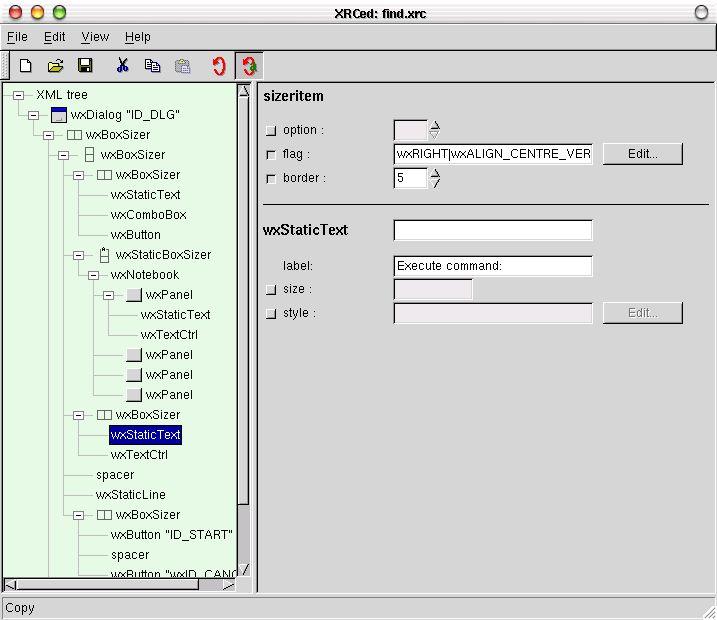Viewport: 717px width, 620px height.
Task: Click the tree scroll-up arrow
Action: [x=244, y=90]
